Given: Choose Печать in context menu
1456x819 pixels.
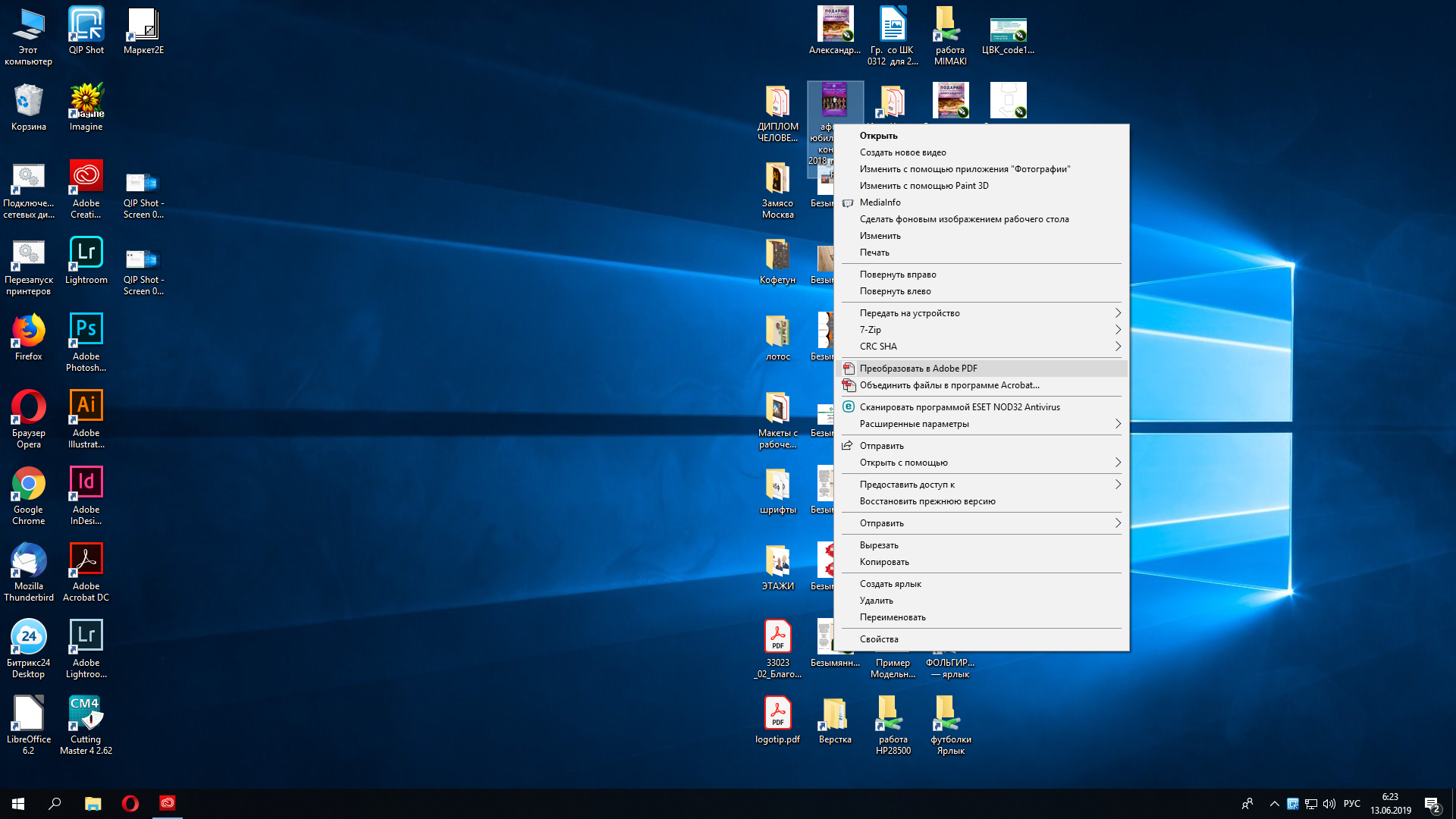Looking at the screenshot, I should pos(981,253).
